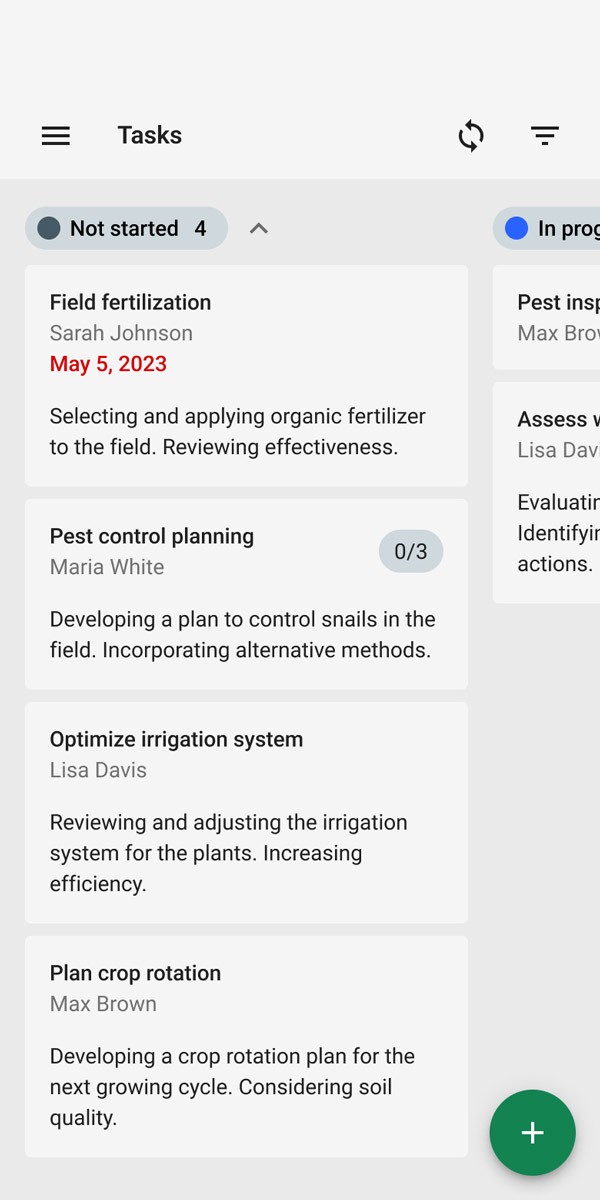Click the red due date May 5, 2023
This screenshot has width=600, height=1200.
click(108, 364)
